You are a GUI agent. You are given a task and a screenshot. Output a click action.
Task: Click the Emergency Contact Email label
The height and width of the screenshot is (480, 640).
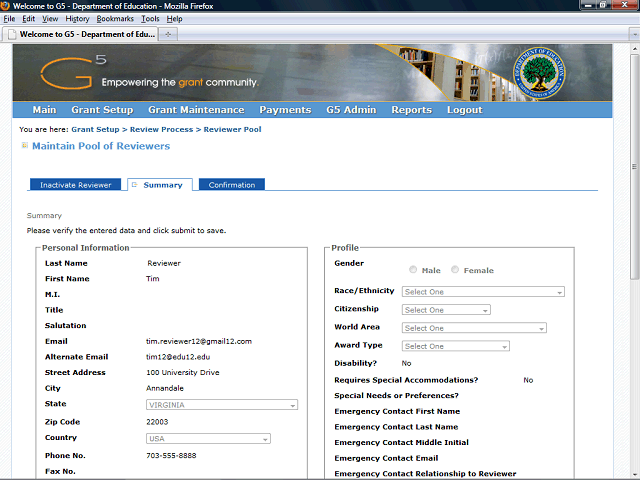point(386,458)
